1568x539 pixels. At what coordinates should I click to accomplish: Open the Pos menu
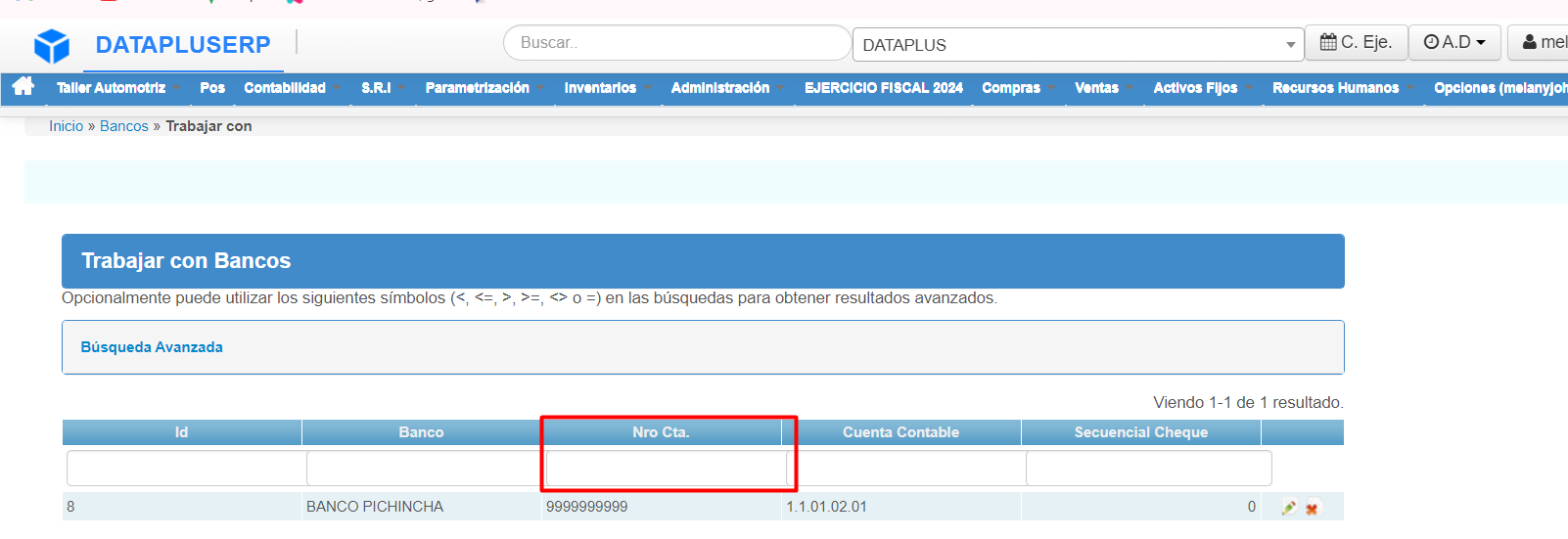click(x=212, y=88)
